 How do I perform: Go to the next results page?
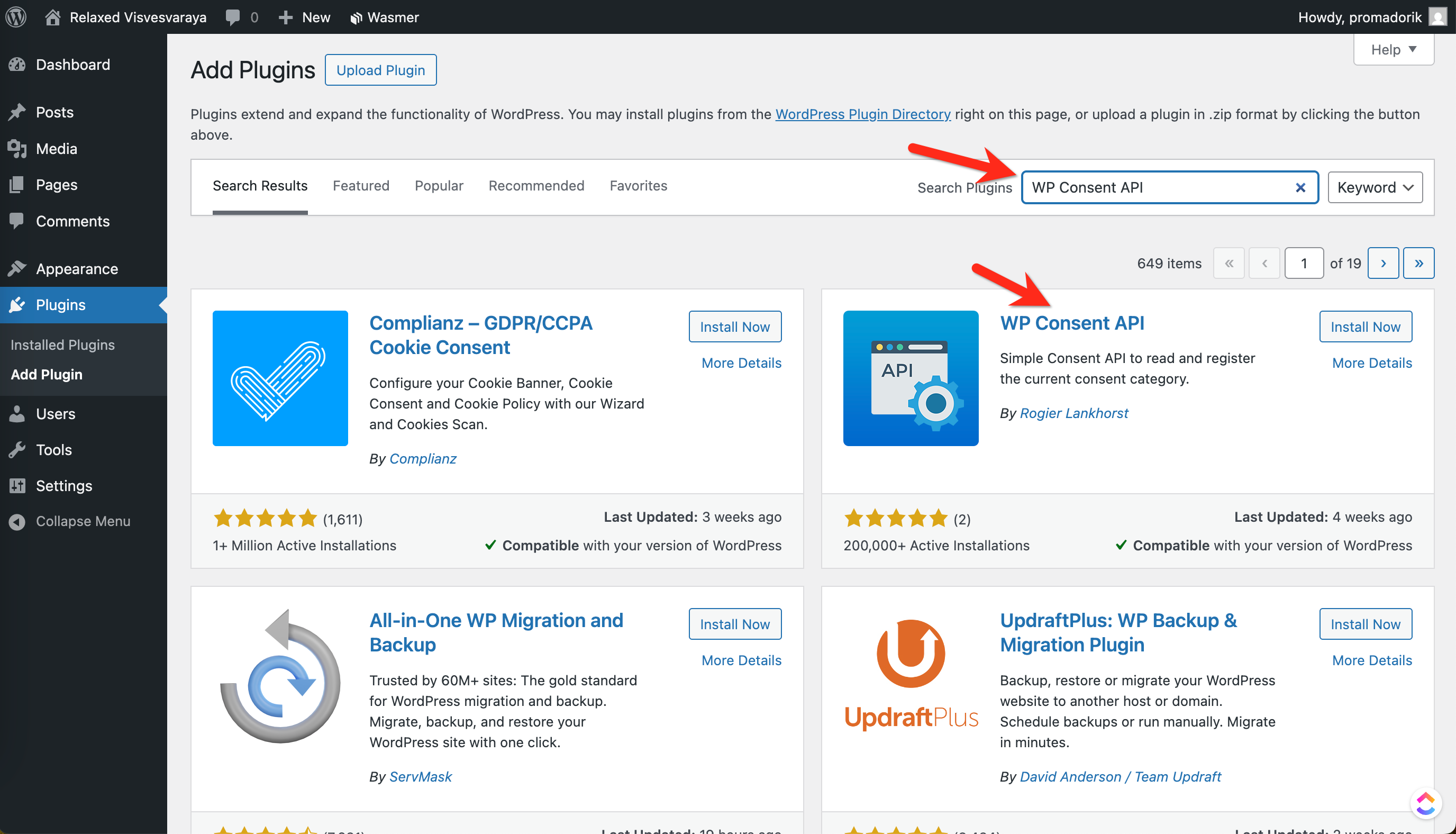[x=1382, y=263]
